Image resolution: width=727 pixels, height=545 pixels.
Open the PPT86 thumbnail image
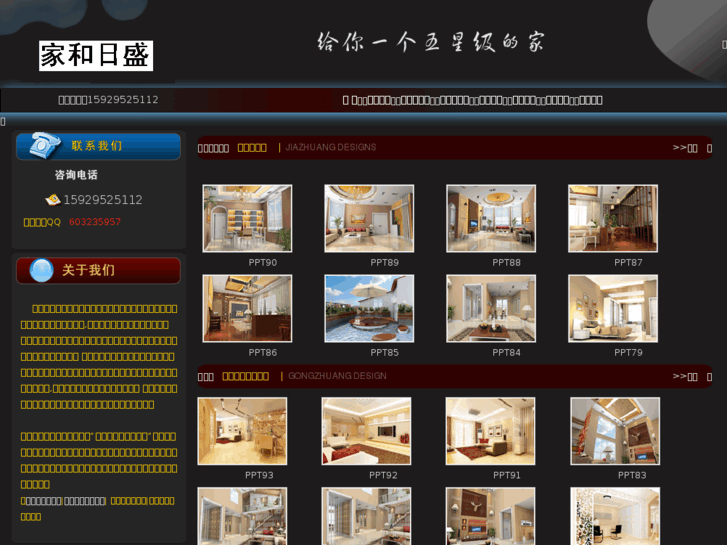pos(247,308)
